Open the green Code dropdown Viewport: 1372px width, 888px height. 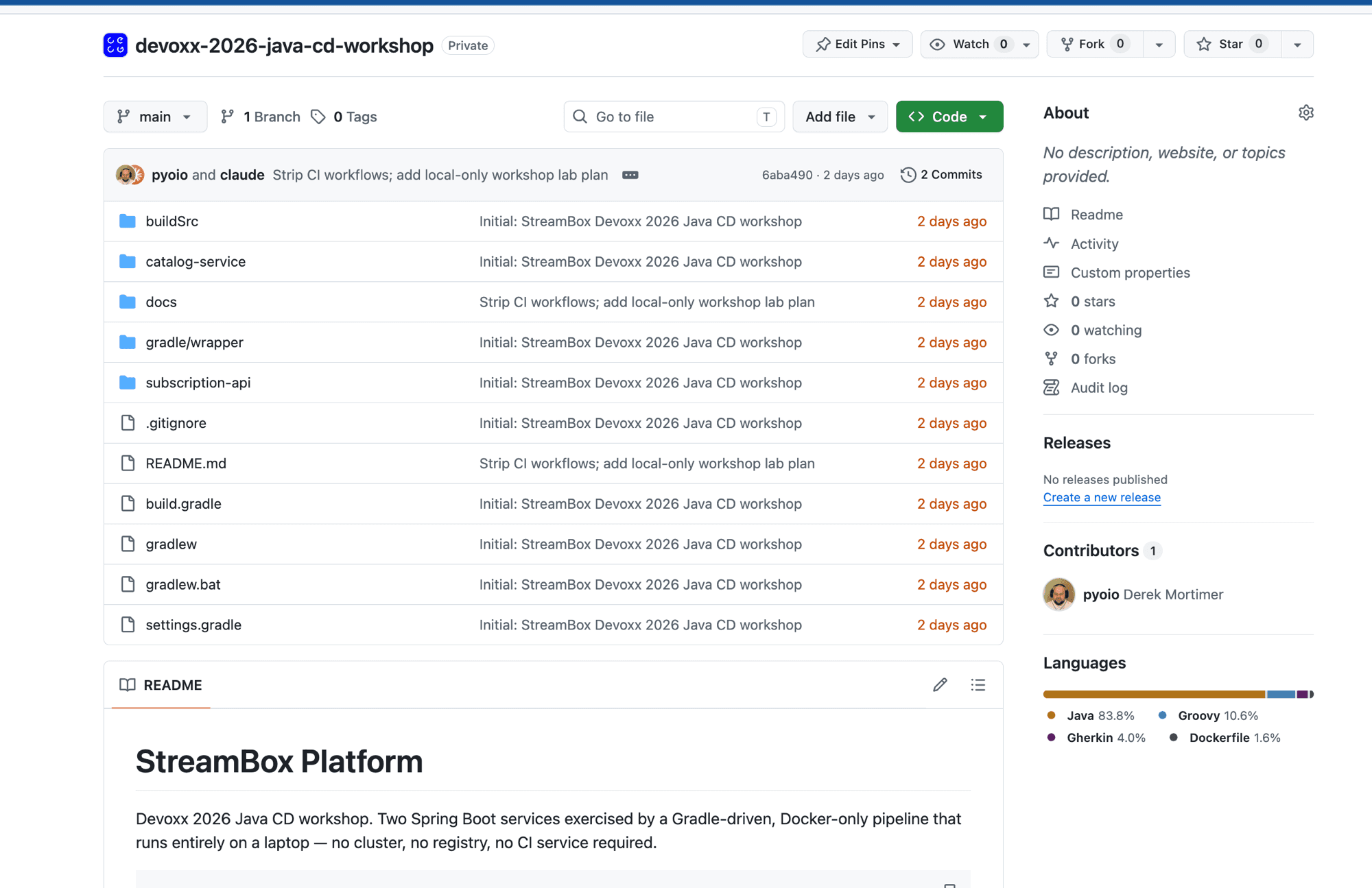click(x=949, y=117)
